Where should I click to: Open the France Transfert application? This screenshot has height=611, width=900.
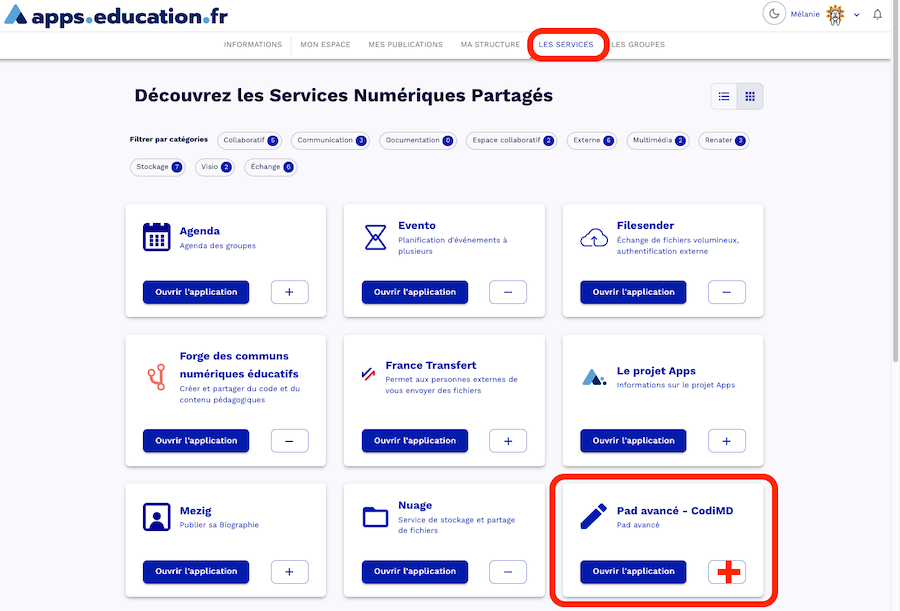pyautogui.click(x=415, y=441)
